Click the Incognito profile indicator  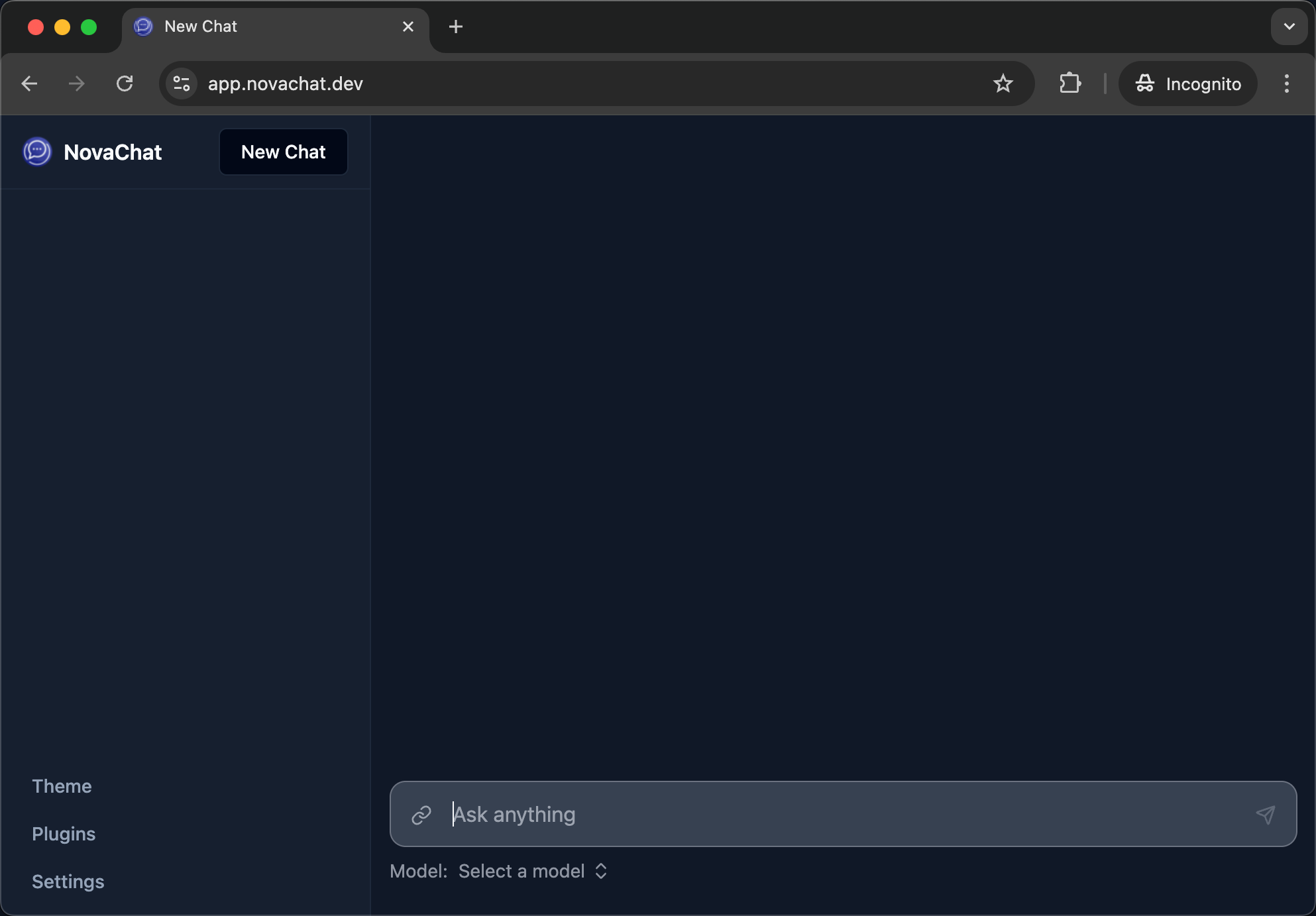click(1187, 84)
